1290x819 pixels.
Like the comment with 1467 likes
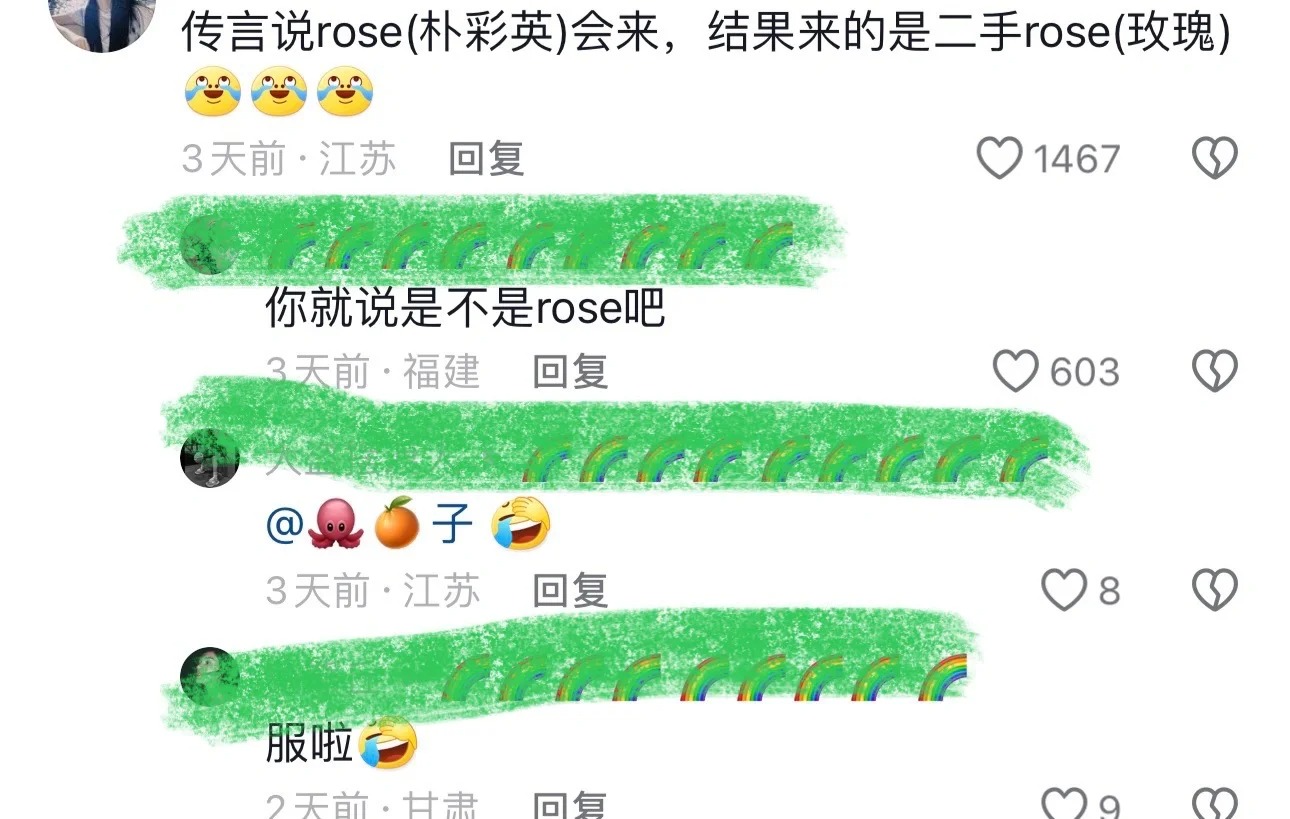click(999, 159)
